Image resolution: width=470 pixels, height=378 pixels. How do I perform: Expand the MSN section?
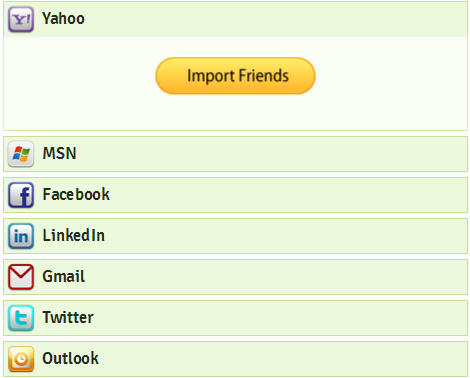235,154
